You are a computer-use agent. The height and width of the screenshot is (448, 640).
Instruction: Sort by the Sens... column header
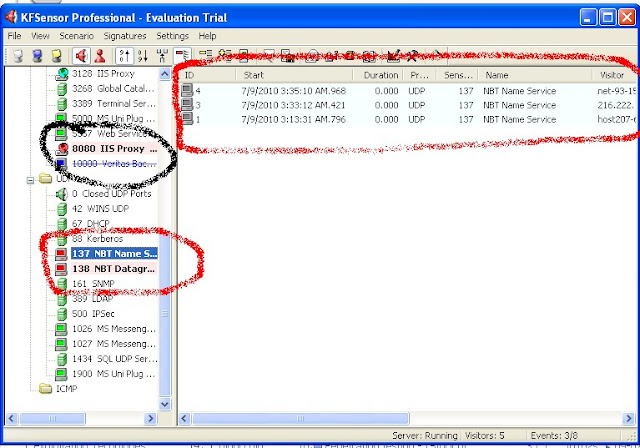click(457, 75)
